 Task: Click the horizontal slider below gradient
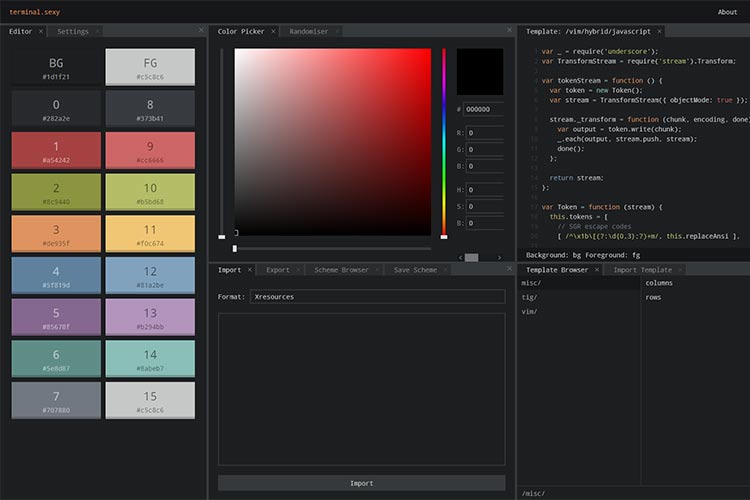(332, 248)
